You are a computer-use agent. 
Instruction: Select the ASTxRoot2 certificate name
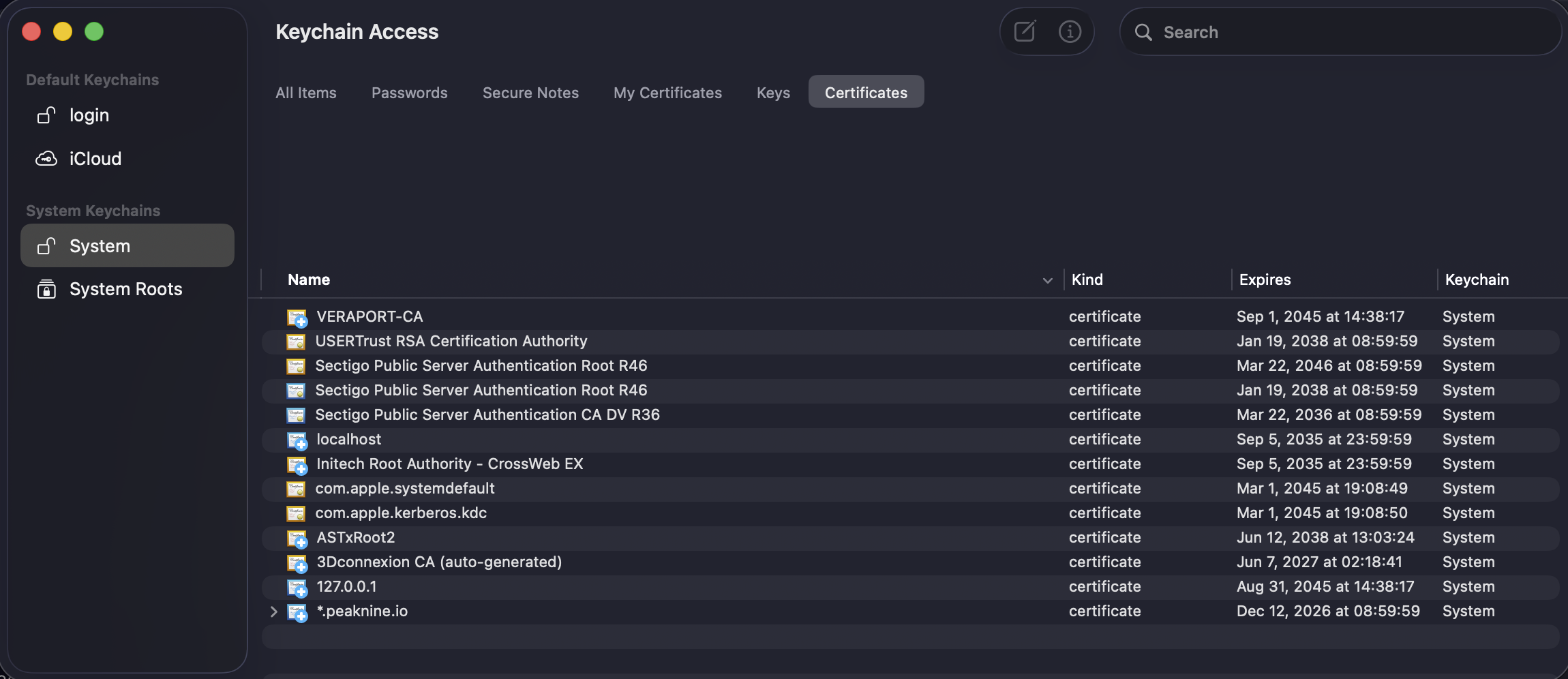pyautogui.click(x=356, y=537)
